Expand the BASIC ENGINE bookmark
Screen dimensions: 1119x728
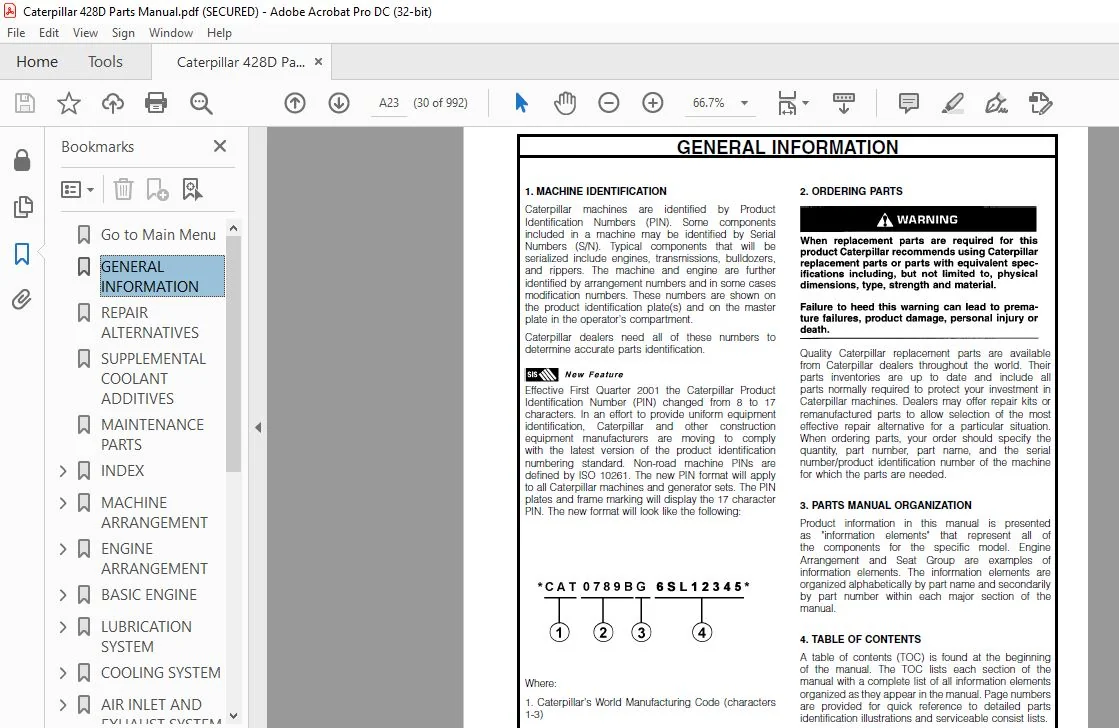click(x=63, y=595)
